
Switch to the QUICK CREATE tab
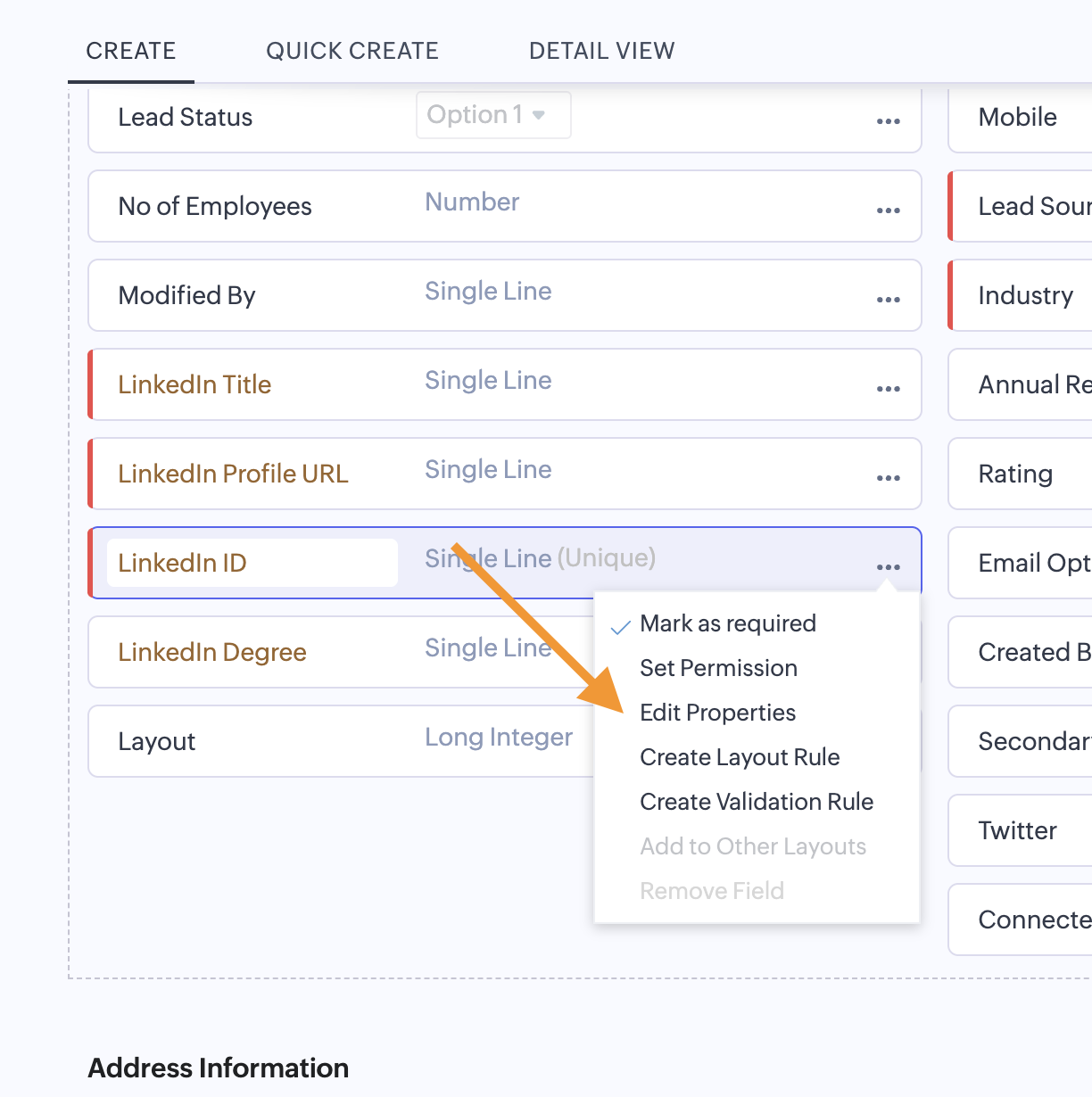(352, 51)
